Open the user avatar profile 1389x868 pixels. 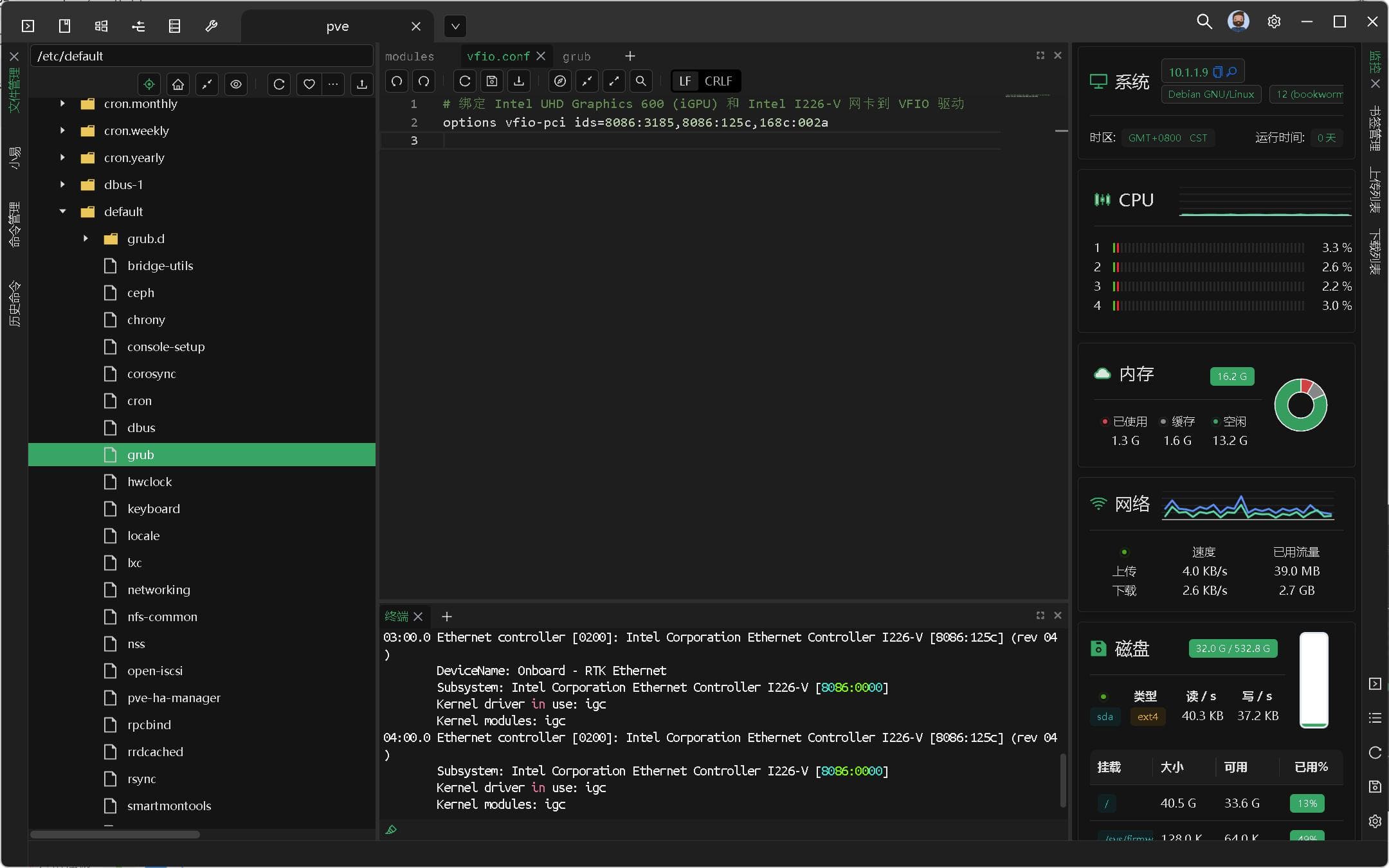click(1238, 21)
